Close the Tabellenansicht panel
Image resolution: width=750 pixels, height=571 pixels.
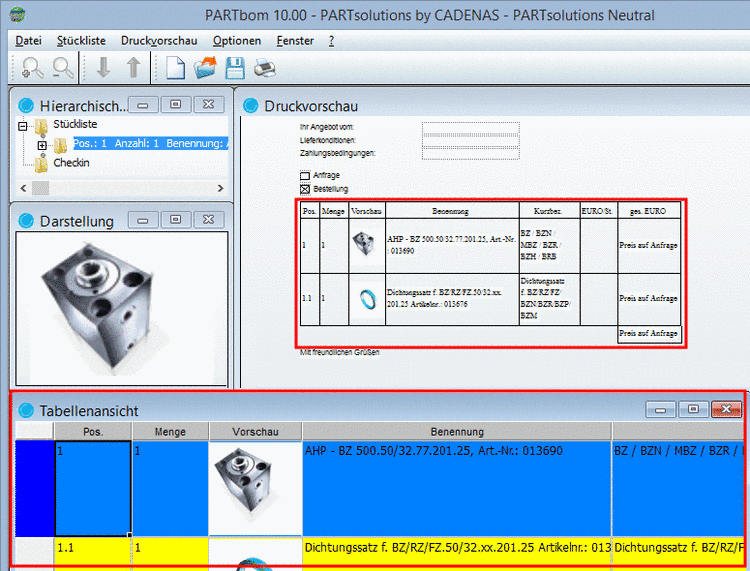[x=726, y=409]
